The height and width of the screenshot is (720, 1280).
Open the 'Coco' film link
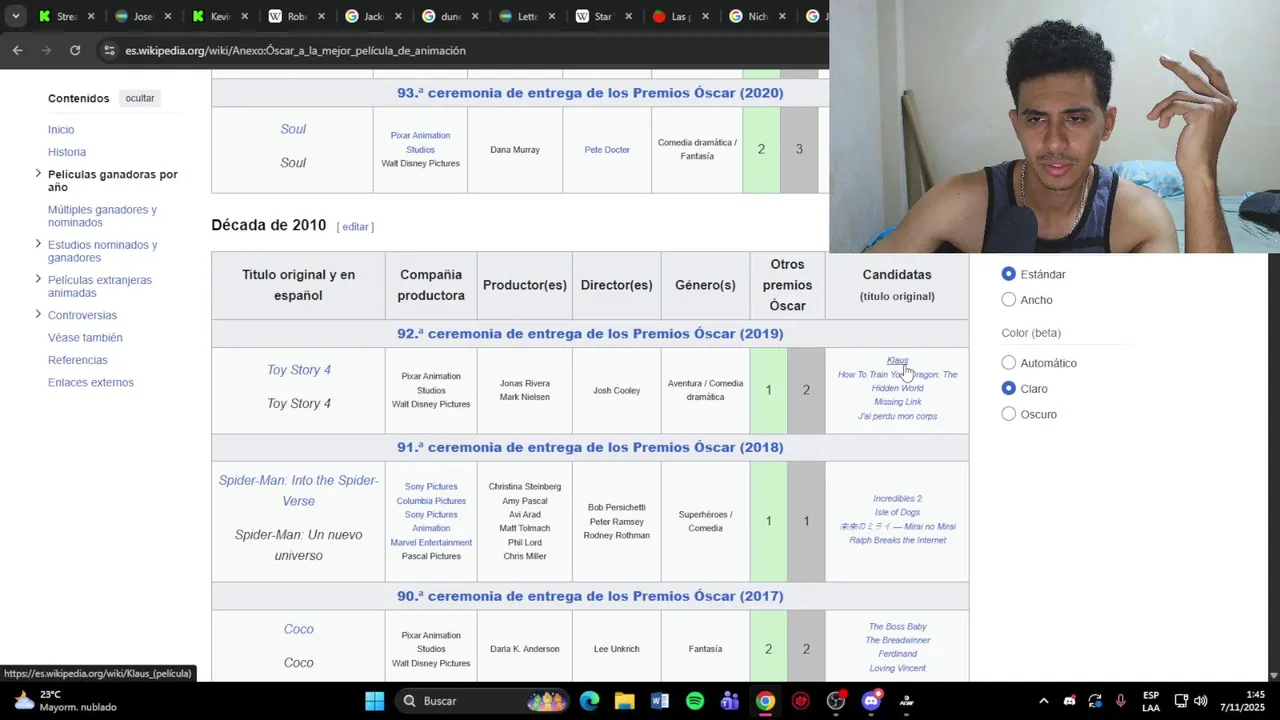pyautogui.click(x=299, y=629)
